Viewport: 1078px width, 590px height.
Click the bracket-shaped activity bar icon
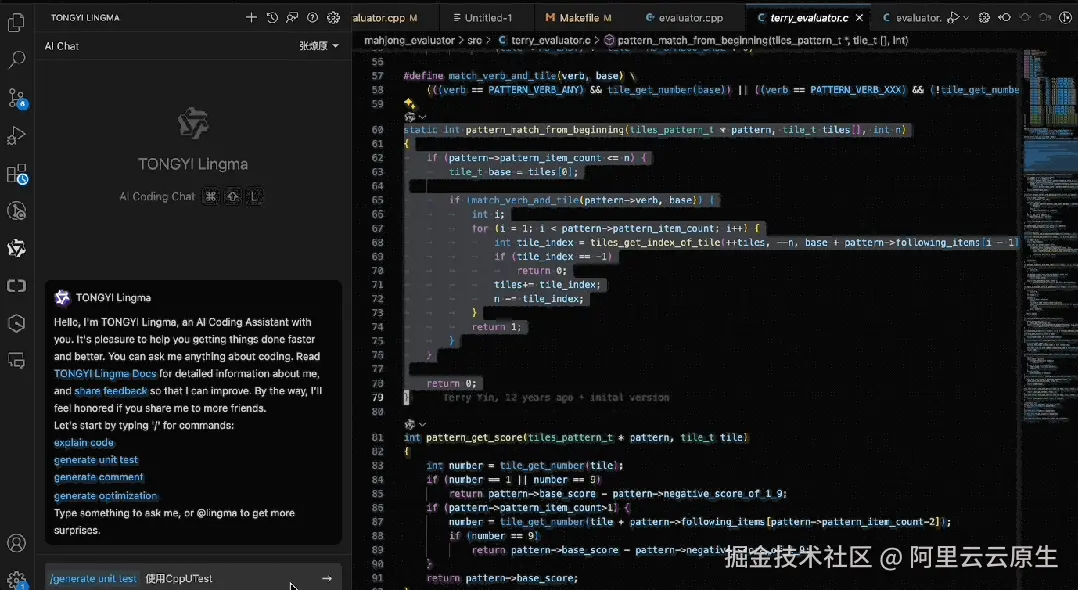(16, 285)
